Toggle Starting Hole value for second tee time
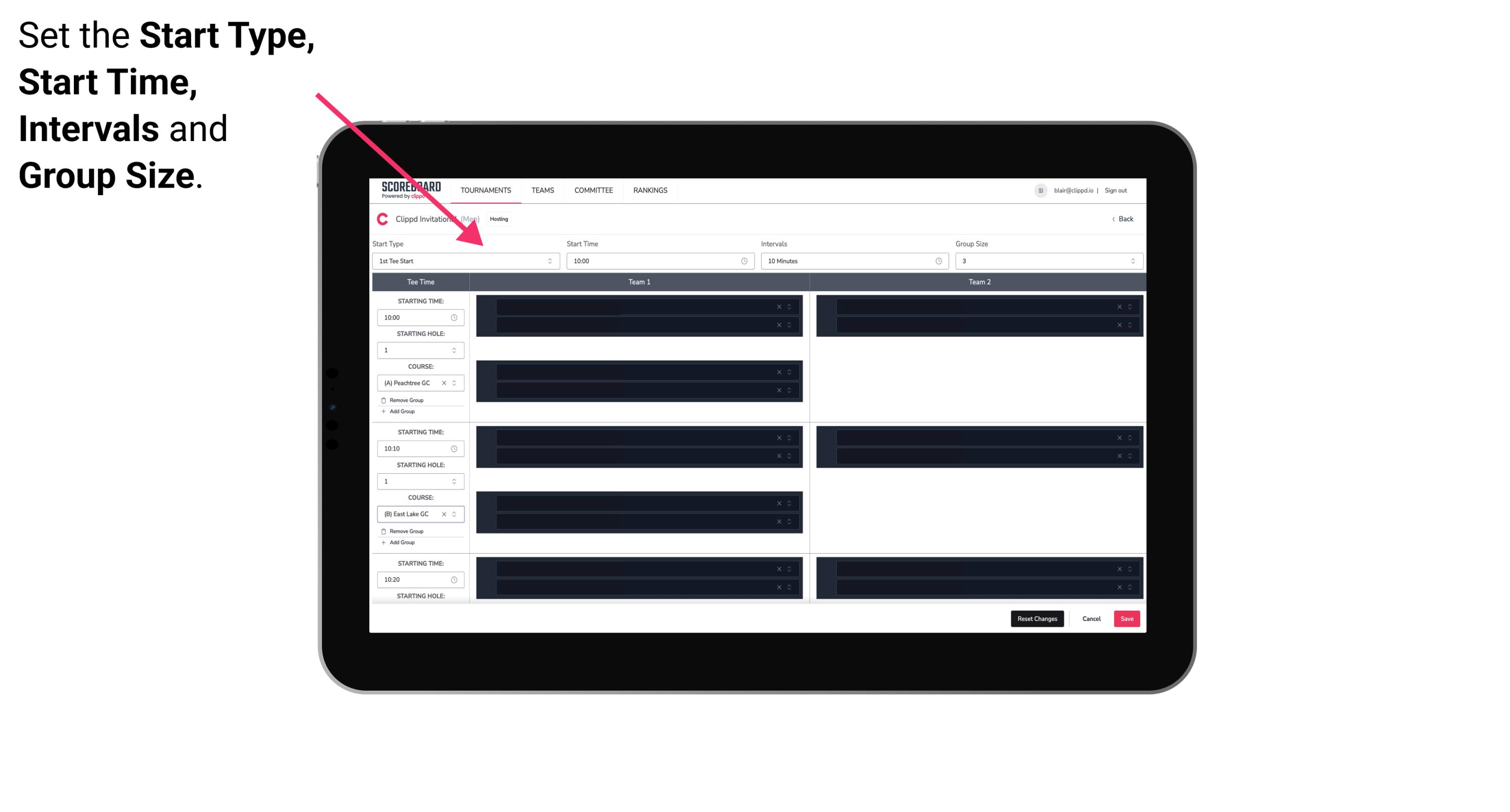The width and height of the screenshot is (1510, 812). click(x=455, y=480)
